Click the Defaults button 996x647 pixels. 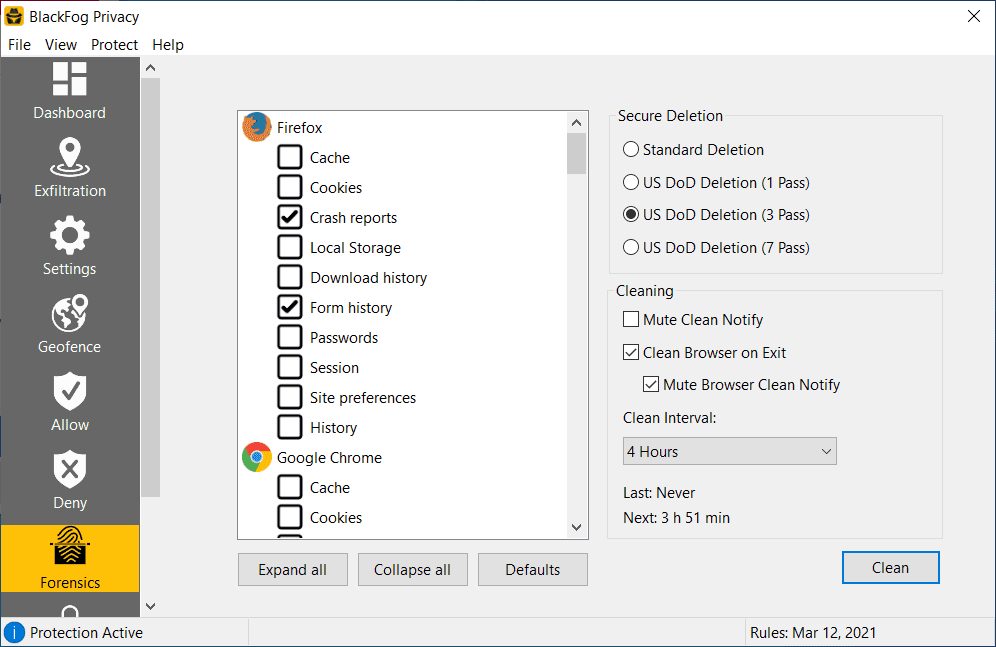tap(532, 570)
